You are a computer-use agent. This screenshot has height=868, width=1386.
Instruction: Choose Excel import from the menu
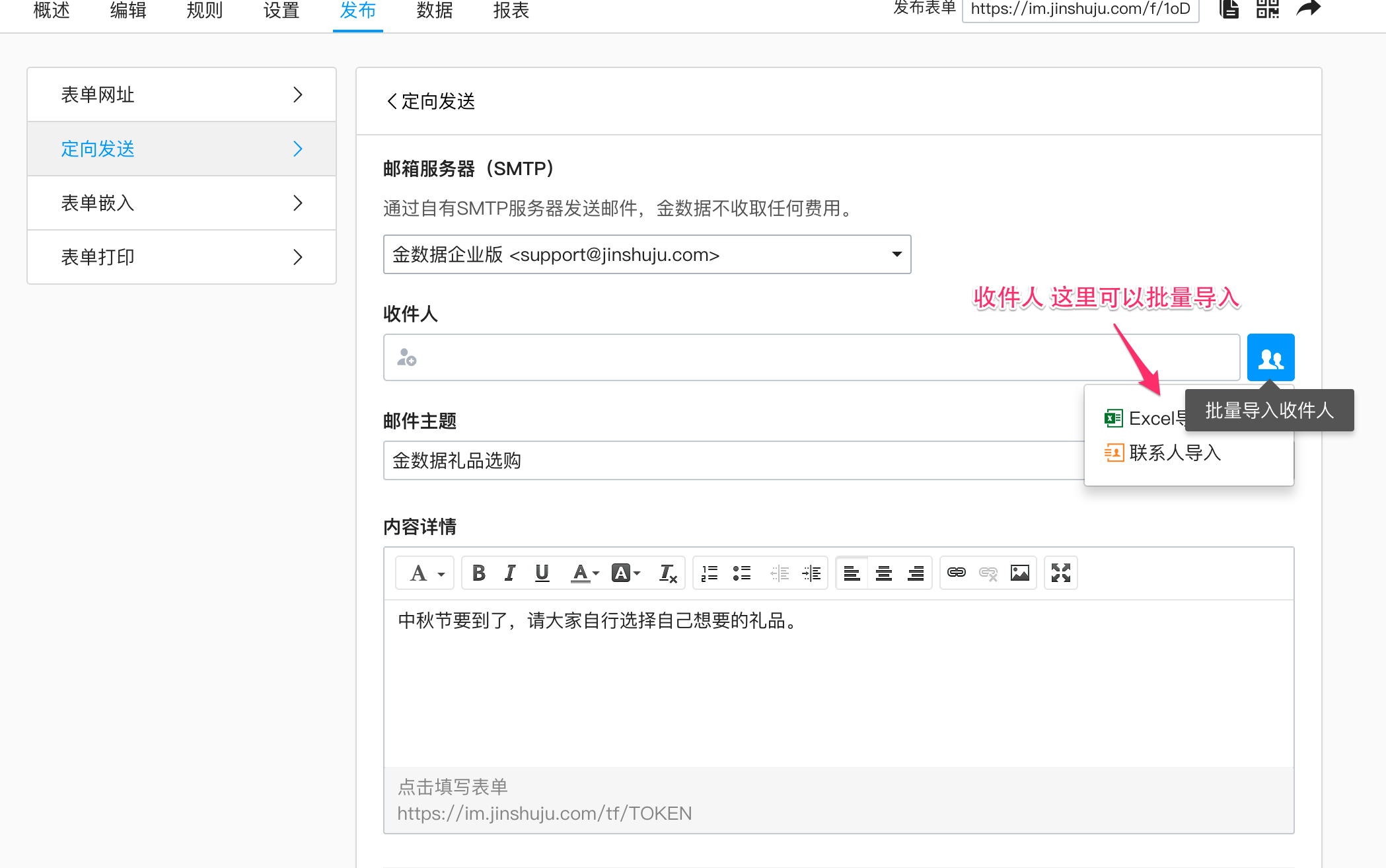(x=1144, y=418)
